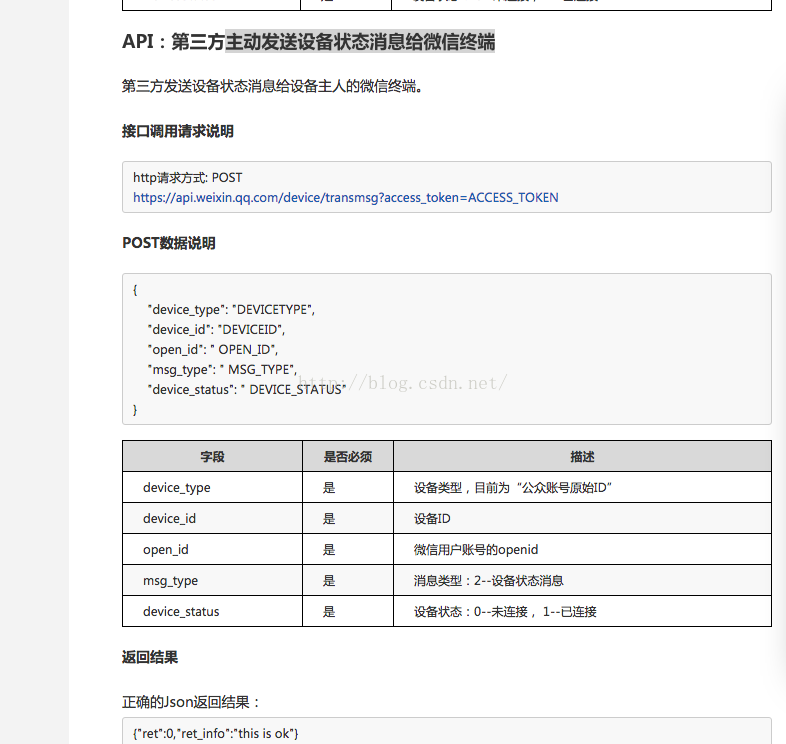
Task: Click the highlighted API heading text
Action: 360,41
